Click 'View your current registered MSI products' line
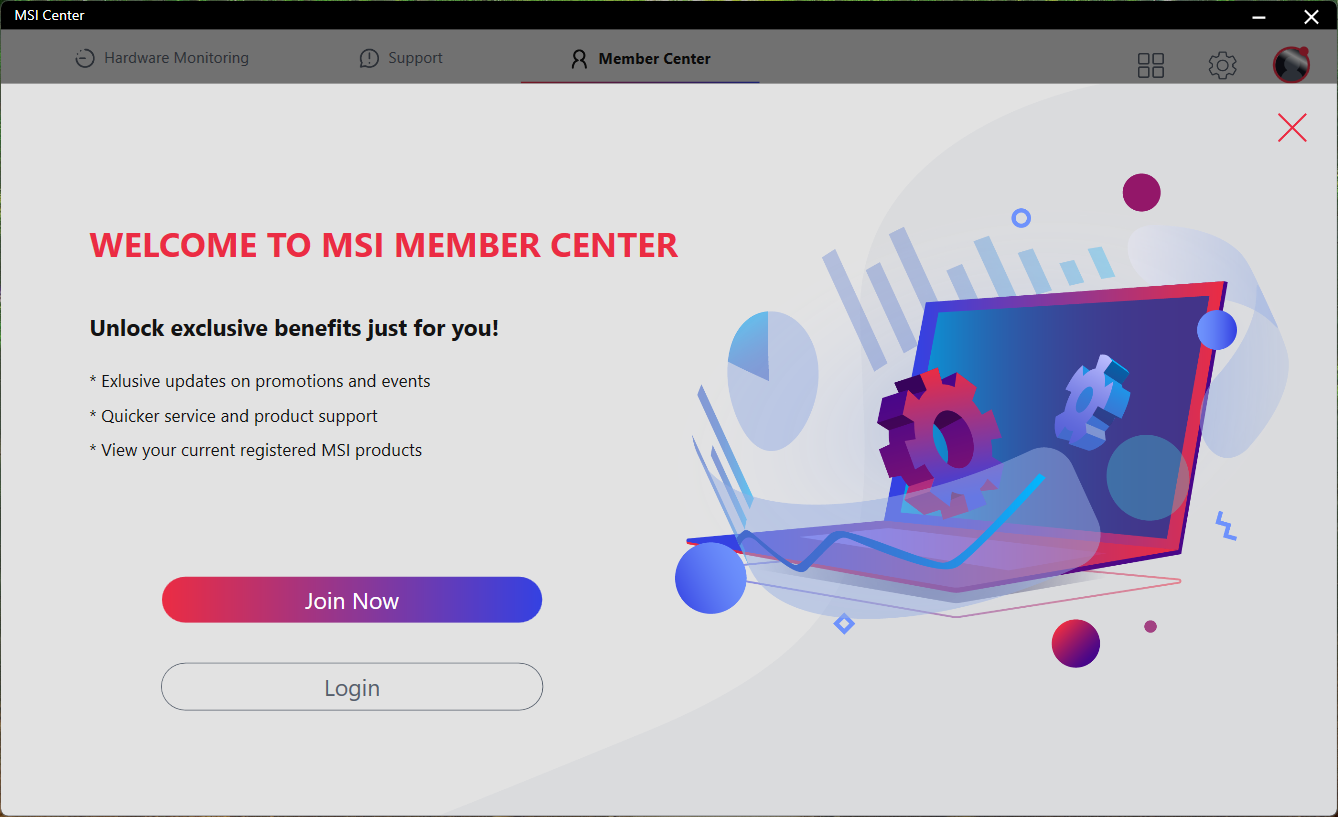1338x817 pixels. 256,450
